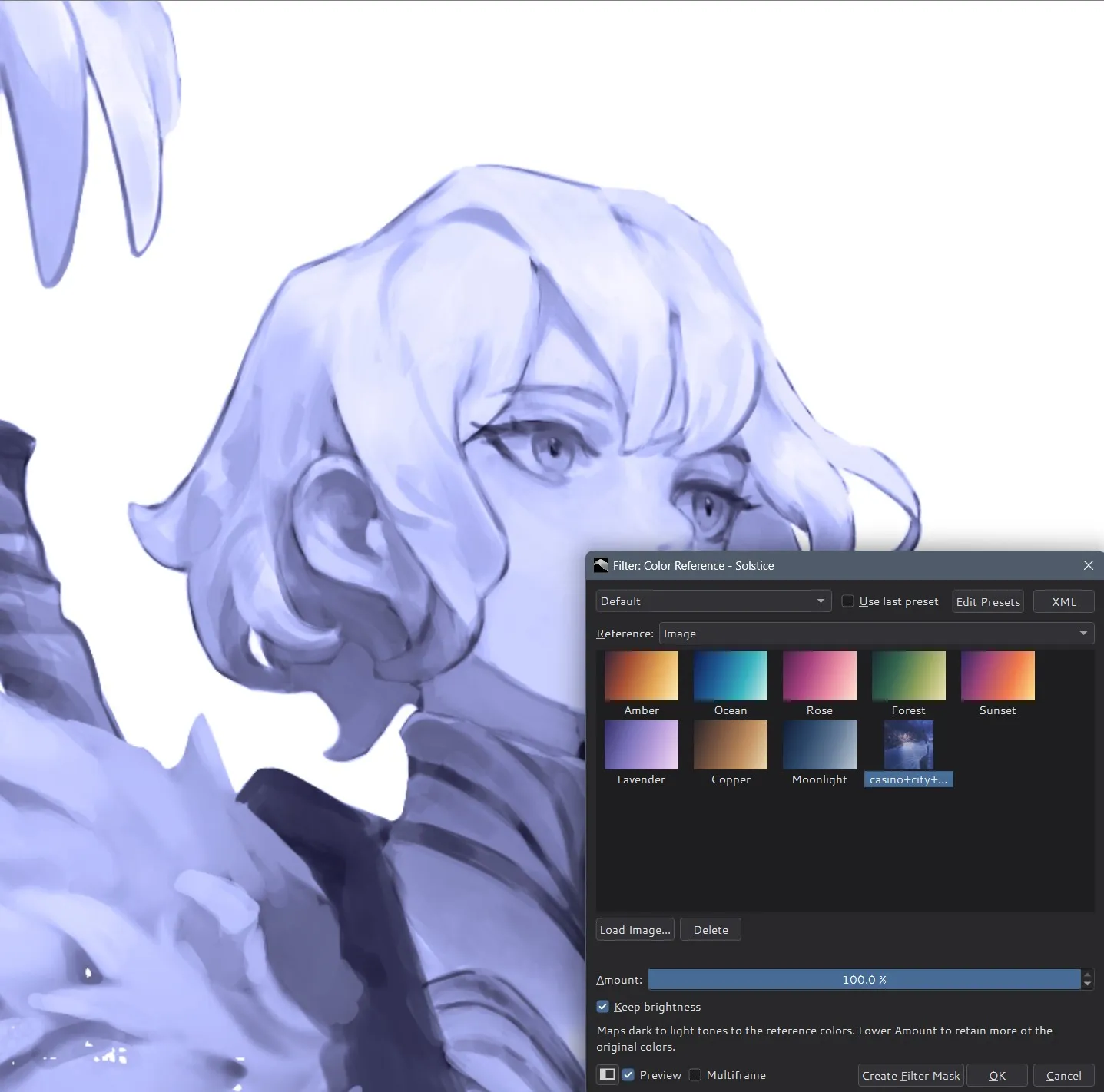Open the Reference Image dropdown
Screen dimensions: 1104x1092
click(877, 634)
